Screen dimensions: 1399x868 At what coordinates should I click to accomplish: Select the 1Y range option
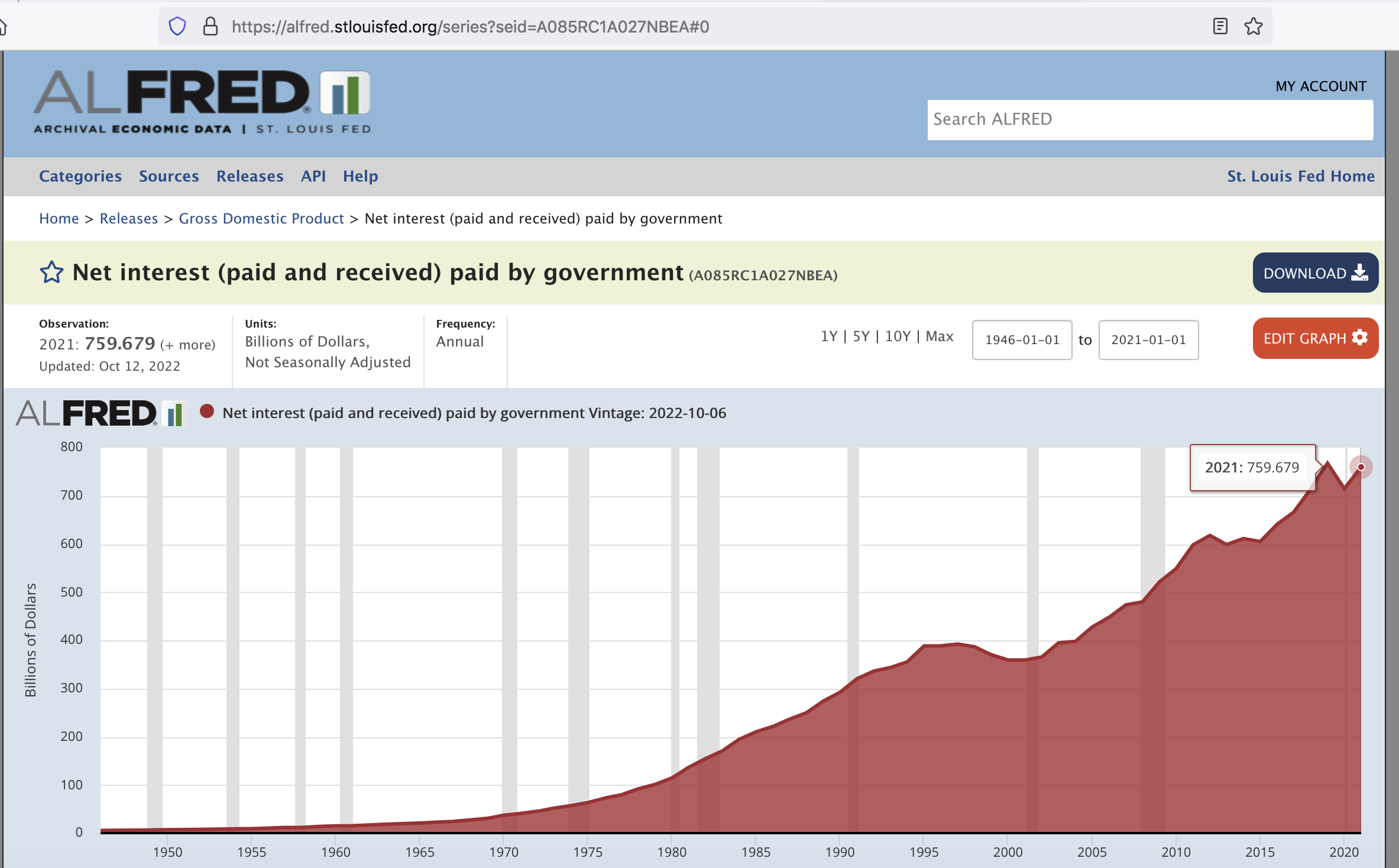tap(828, 336)
